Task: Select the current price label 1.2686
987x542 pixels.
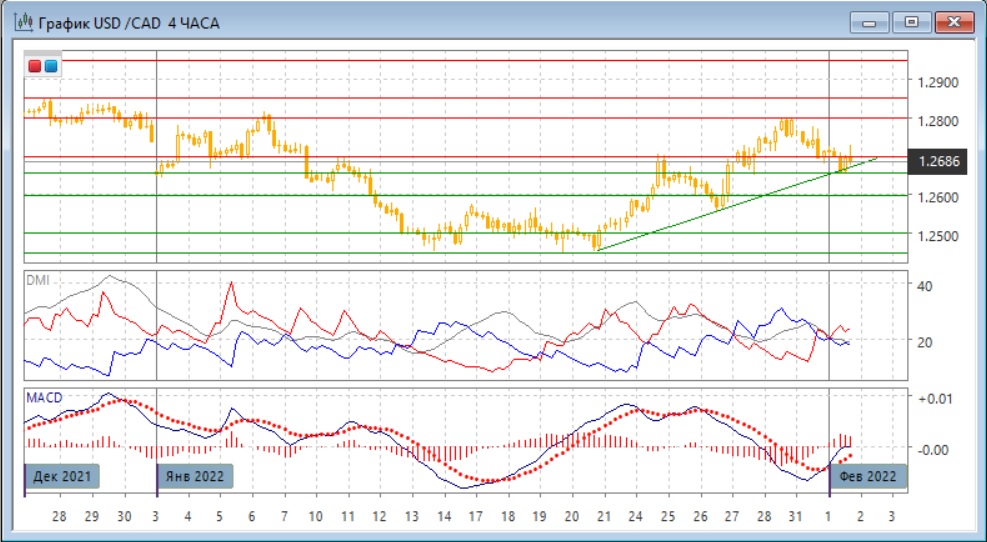Action: [937, 160]
